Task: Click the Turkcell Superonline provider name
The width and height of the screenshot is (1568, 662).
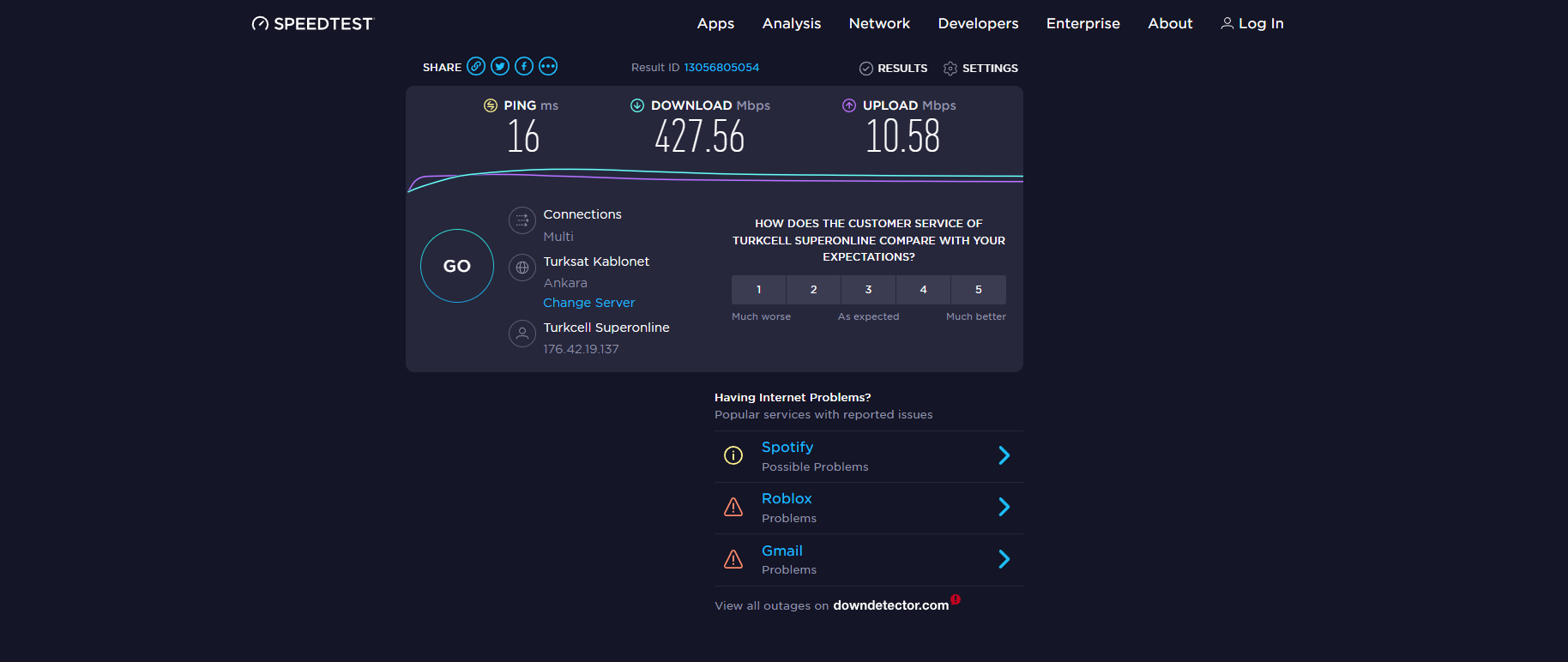Action: [606, 328]
